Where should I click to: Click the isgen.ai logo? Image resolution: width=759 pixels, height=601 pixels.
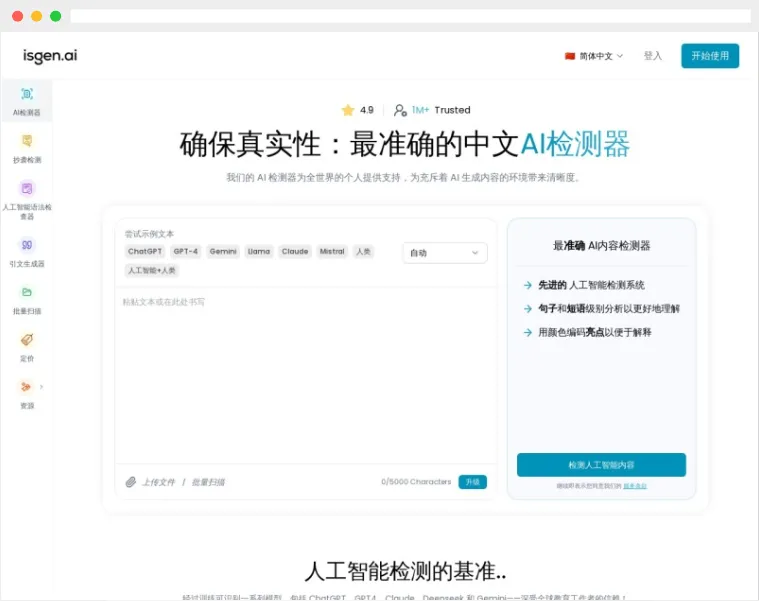click(50, 56)
